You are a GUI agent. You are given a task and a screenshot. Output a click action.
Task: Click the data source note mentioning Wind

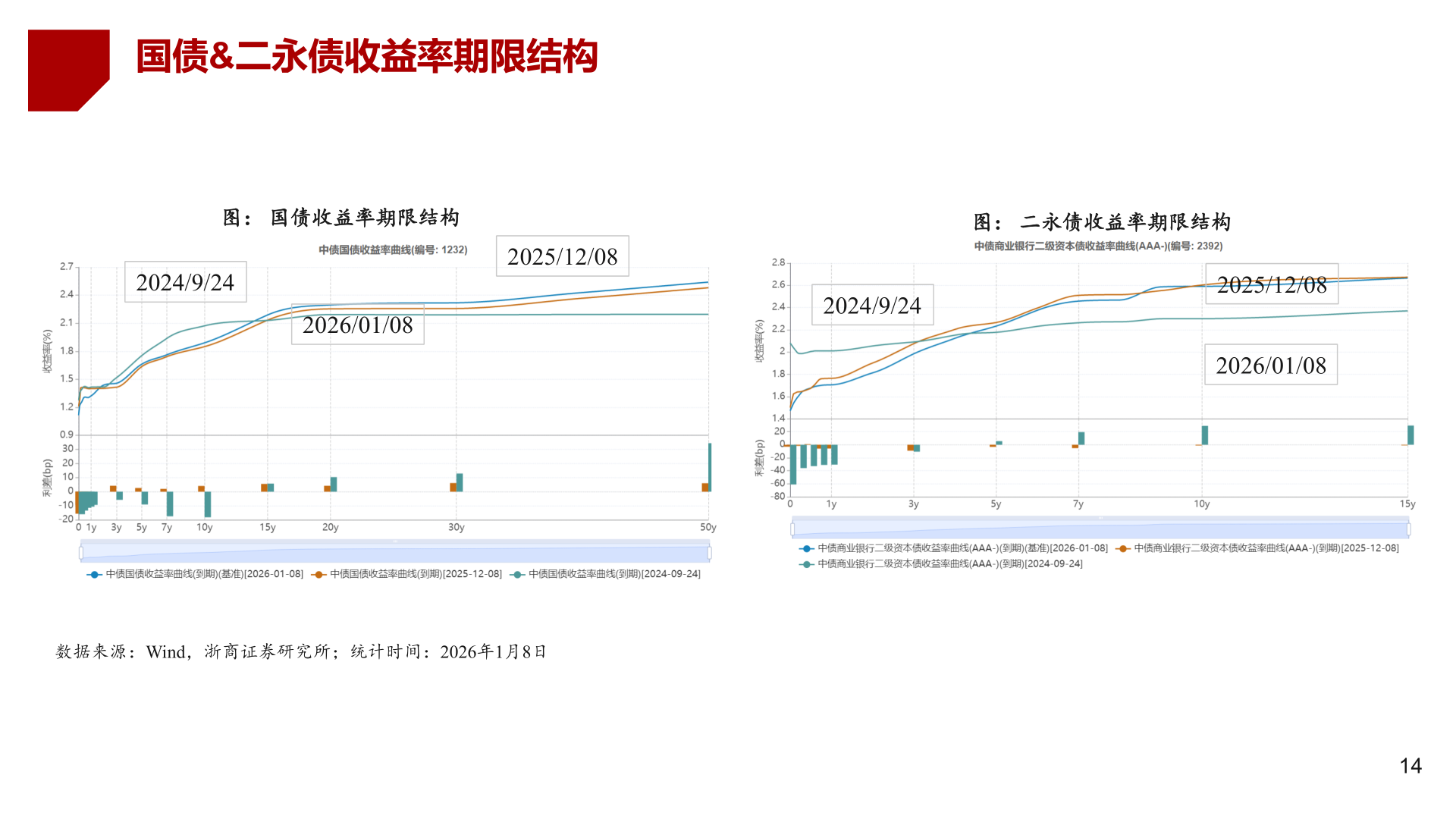[301, 651]
